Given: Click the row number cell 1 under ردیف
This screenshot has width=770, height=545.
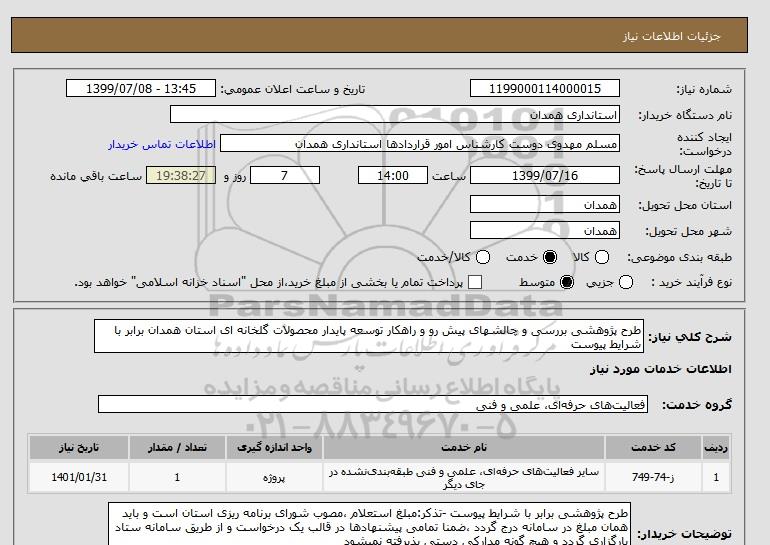Looking at the screenshot, I should coord(716,477).
